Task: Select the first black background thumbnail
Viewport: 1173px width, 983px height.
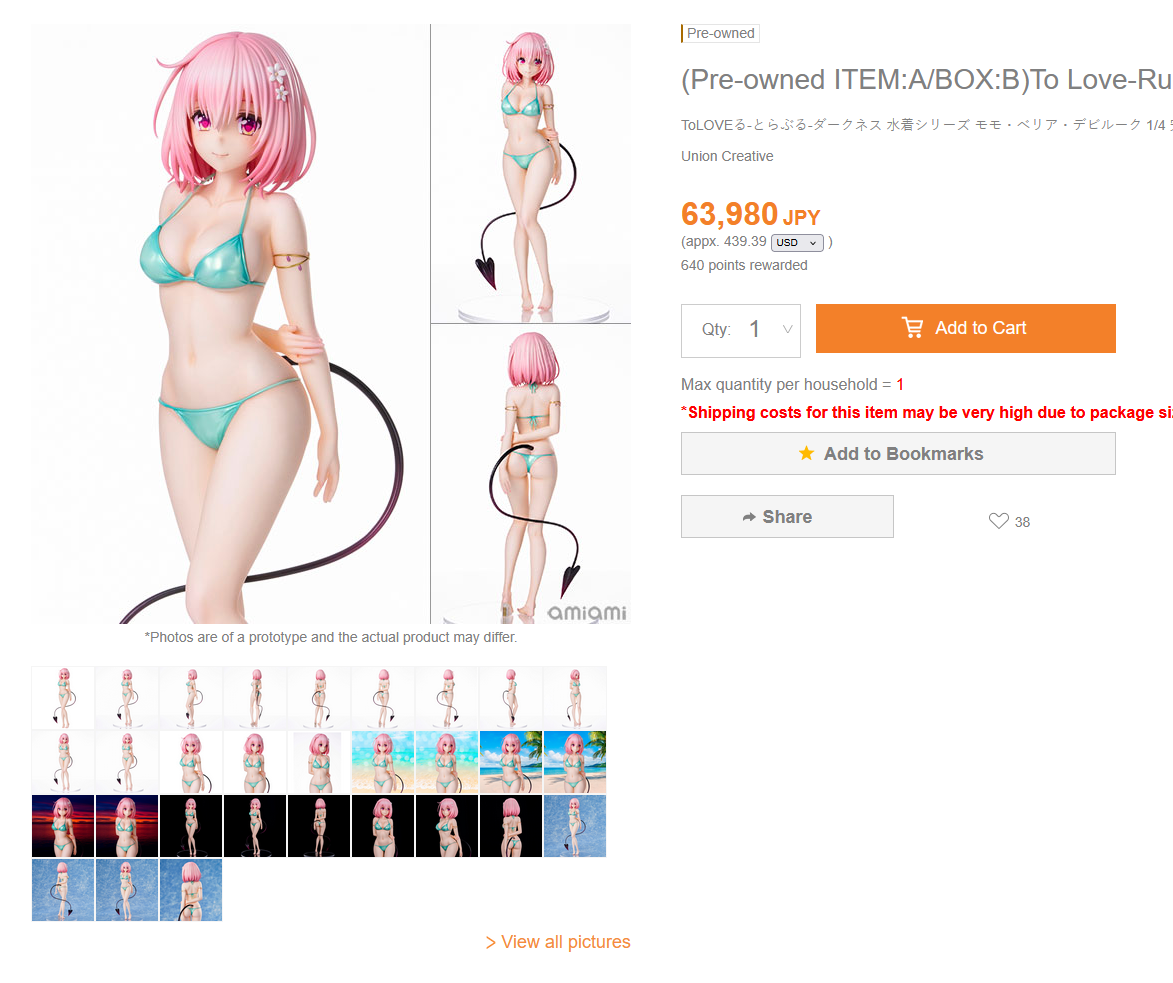Action: point(191,826)
